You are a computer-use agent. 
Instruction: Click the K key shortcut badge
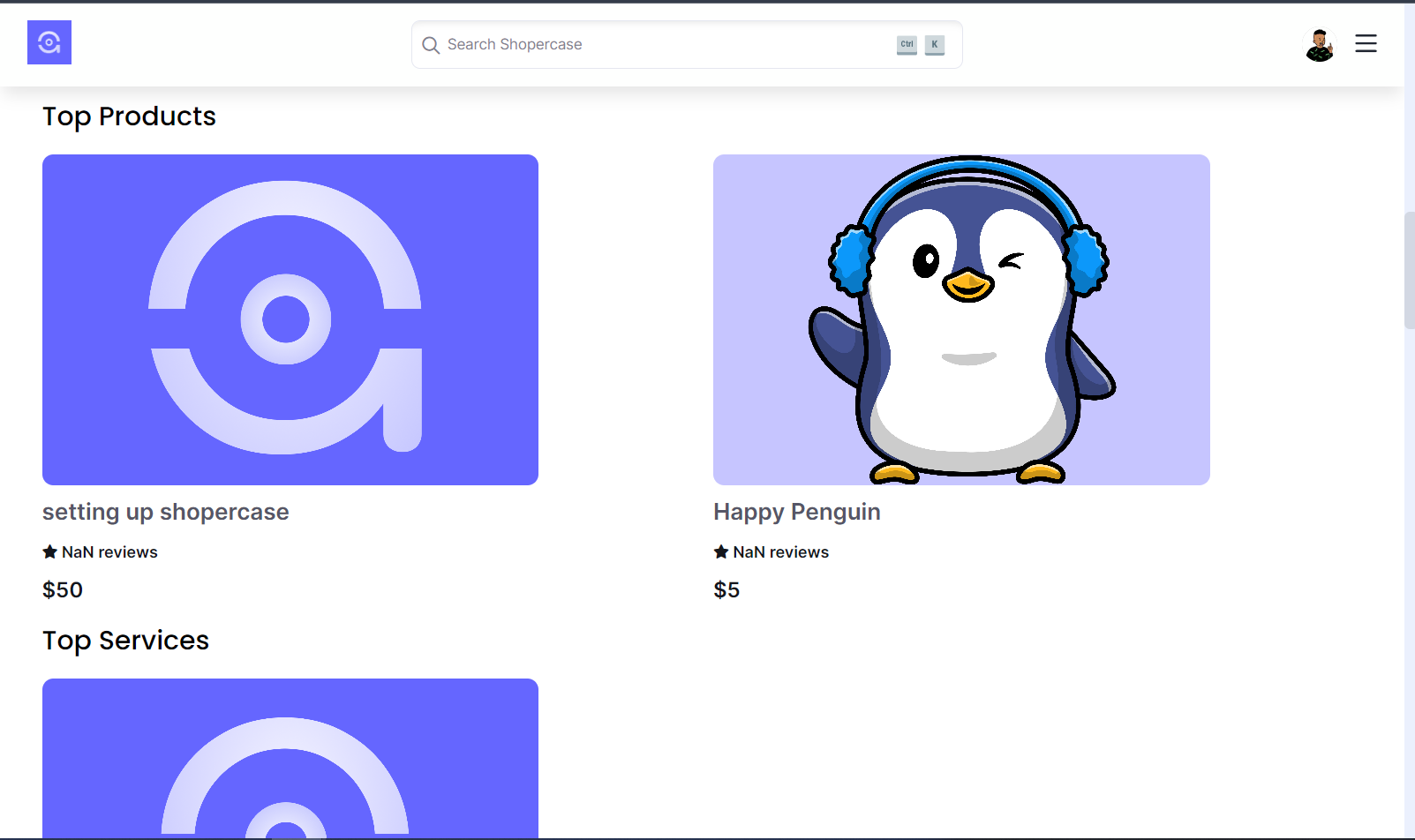click(935, 44)
